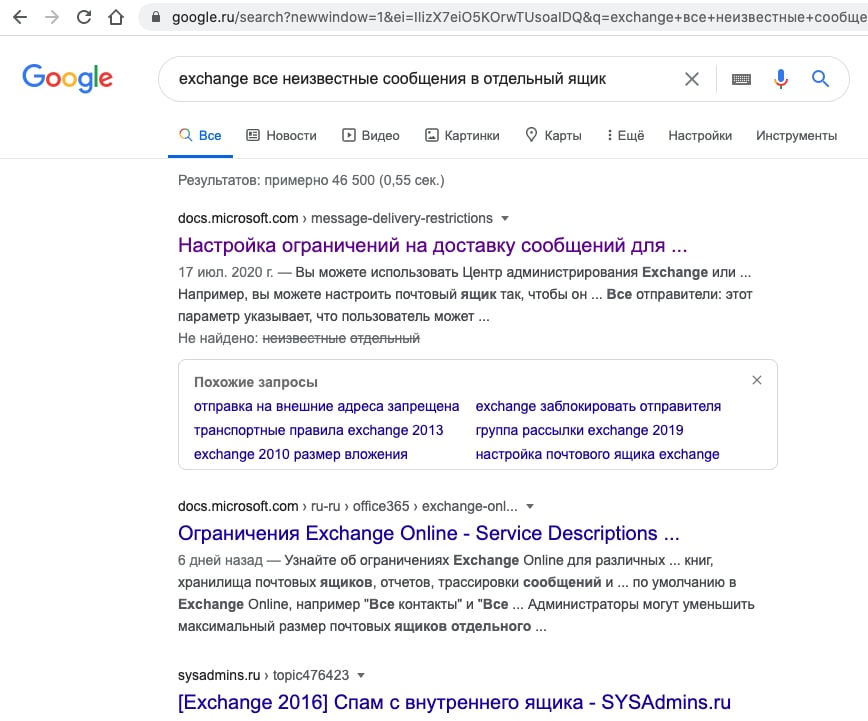
Task: Click the docs.microsoft.com message-delivery-restrictions breadcrumb
Action: tap(335, 218)
